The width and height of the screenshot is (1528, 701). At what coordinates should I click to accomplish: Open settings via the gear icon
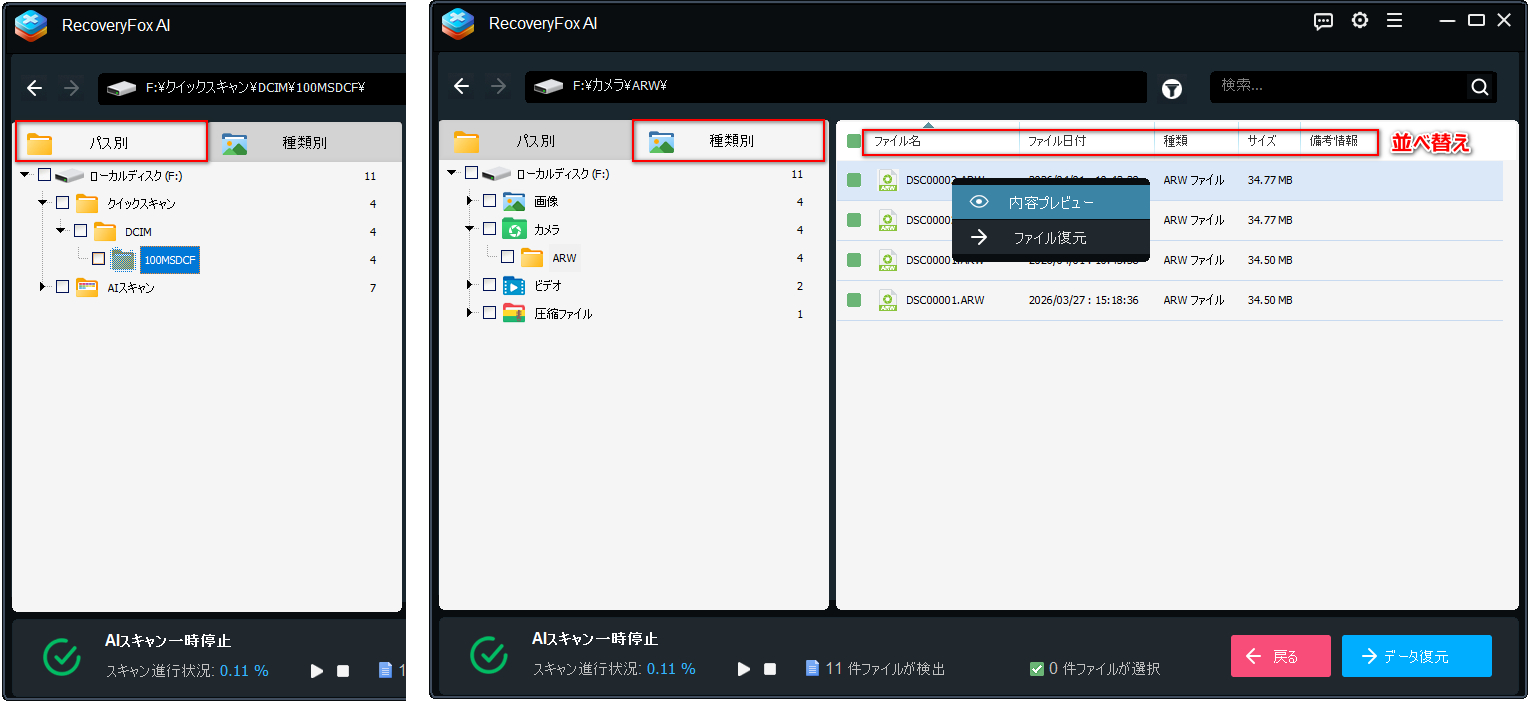(x=1359, y=21)
